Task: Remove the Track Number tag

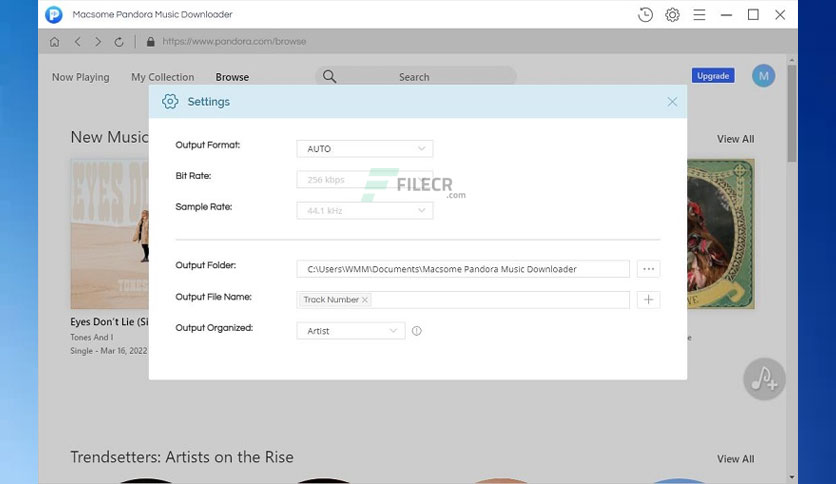Action: click(365, 300)
